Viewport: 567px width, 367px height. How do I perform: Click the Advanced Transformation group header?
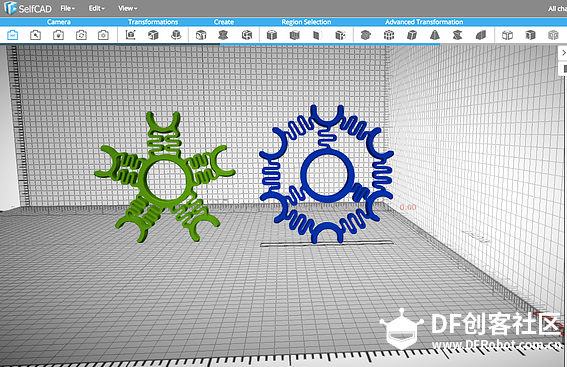[x=424, y=22]
